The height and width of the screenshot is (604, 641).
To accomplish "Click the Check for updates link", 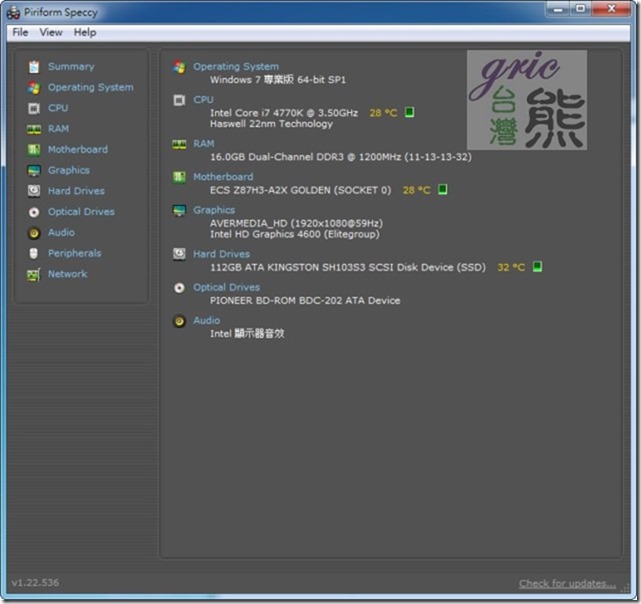I will pyautogui.click(x=567, y=583).
